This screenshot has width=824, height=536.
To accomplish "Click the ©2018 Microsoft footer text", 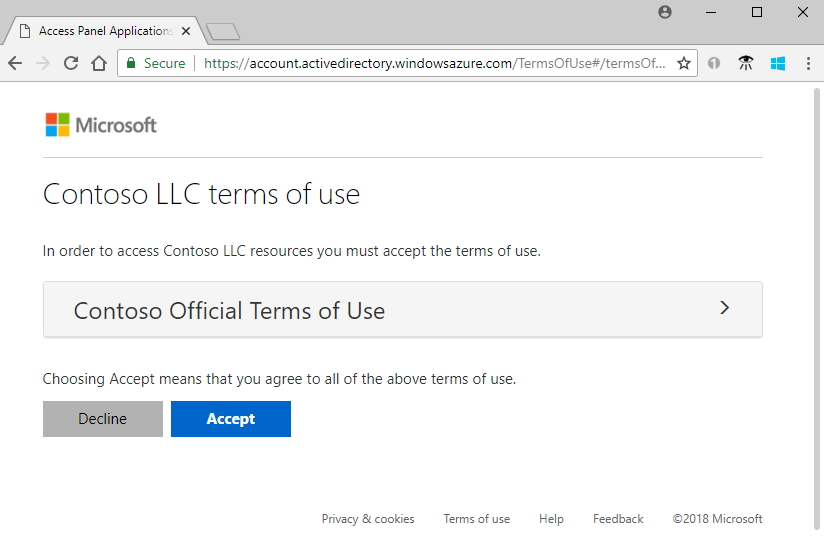I will (717, 519).
